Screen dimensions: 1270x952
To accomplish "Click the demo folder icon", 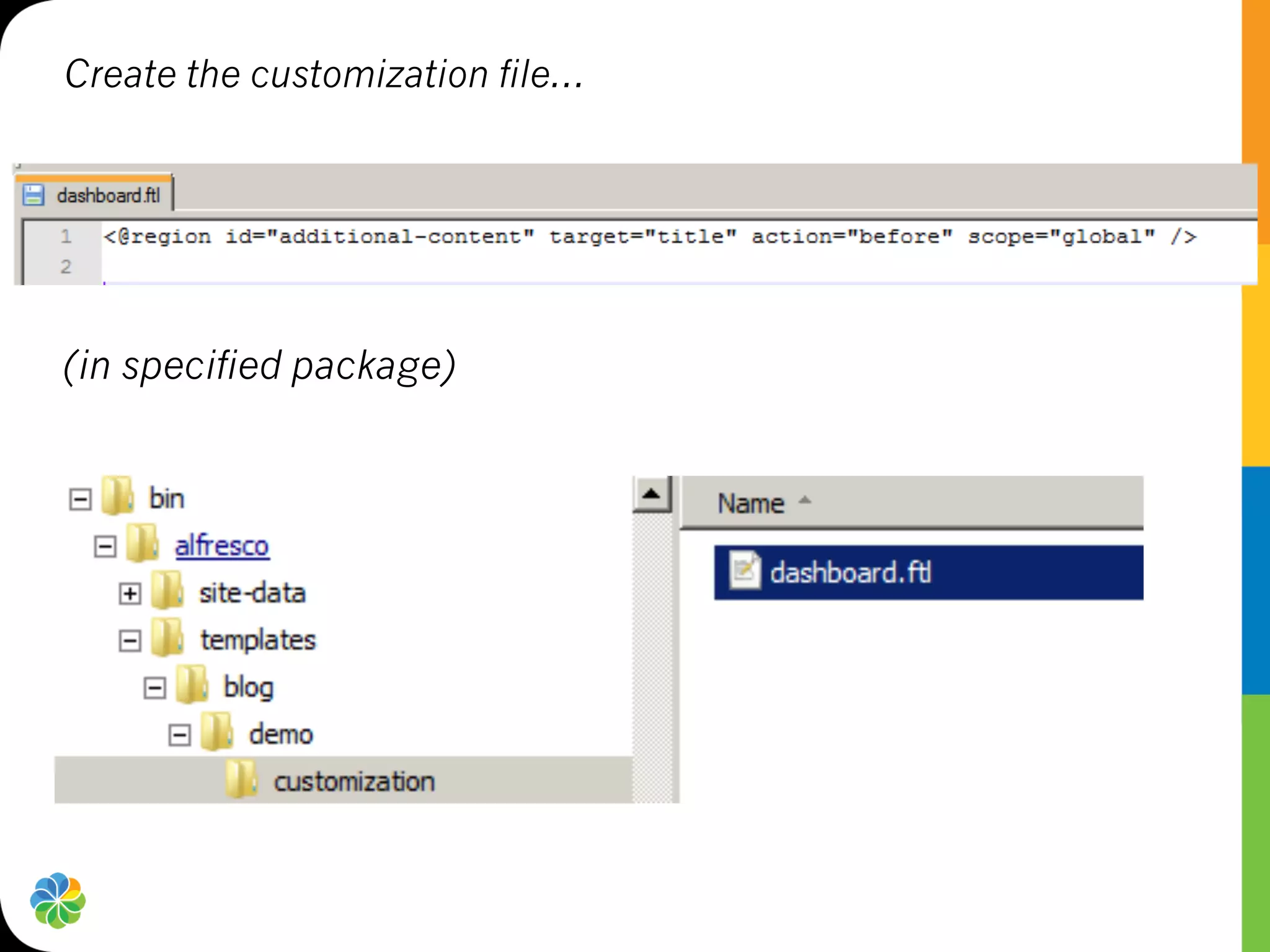I will pyautogui.click(x=216, y=731).
